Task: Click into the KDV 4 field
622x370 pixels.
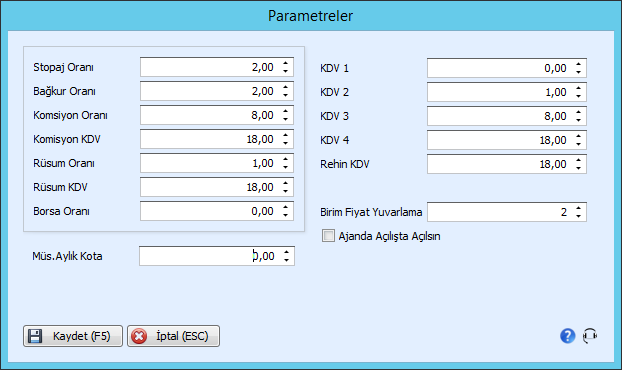Action: click(x=507, y=140)
